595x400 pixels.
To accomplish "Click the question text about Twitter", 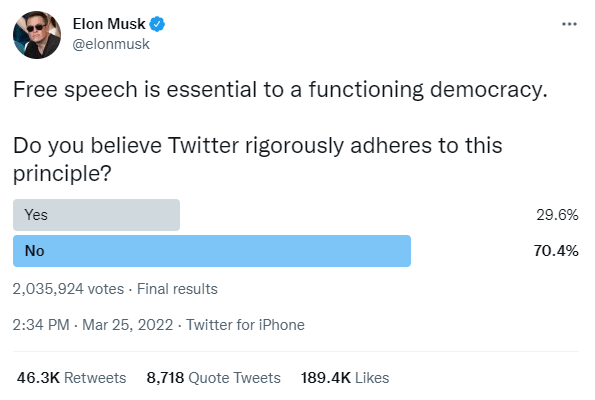I will (258, 159).
